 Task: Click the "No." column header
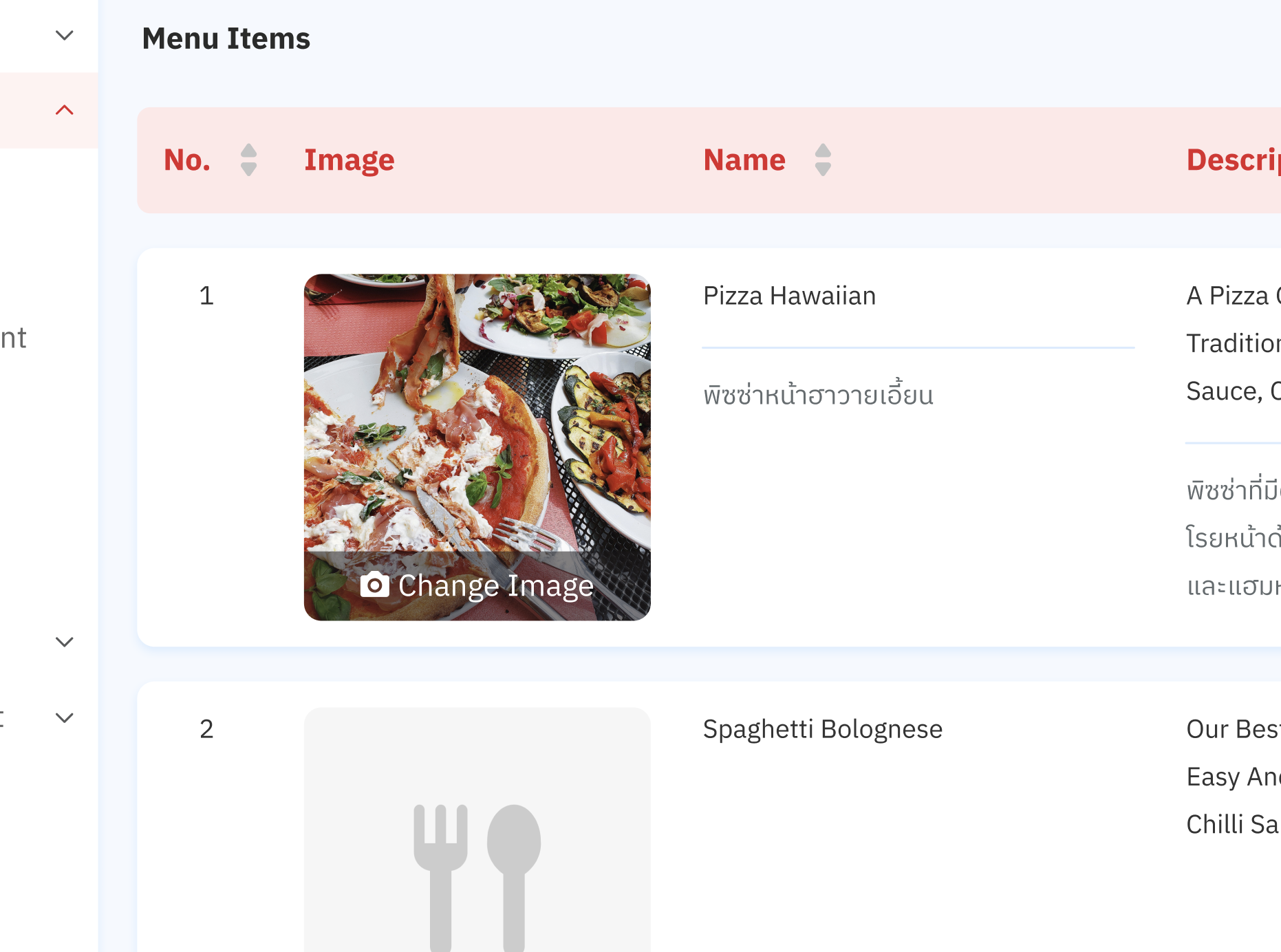(187, 160)
